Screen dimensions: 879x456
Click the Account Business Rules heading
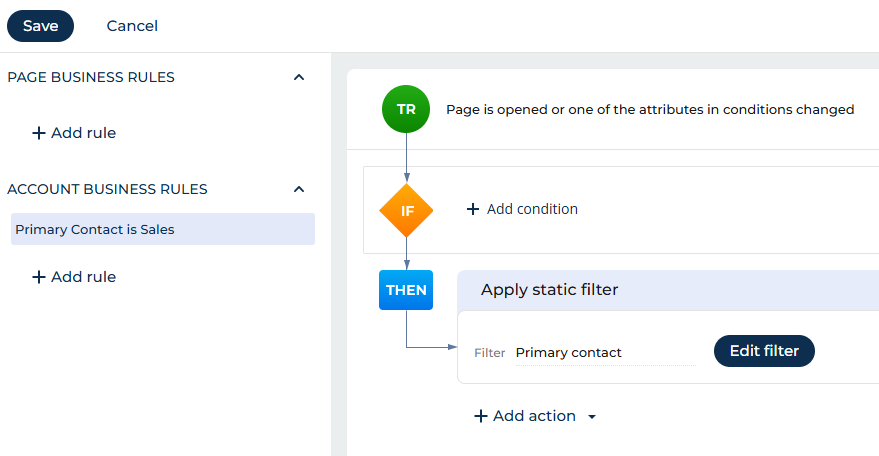(107, 189)
